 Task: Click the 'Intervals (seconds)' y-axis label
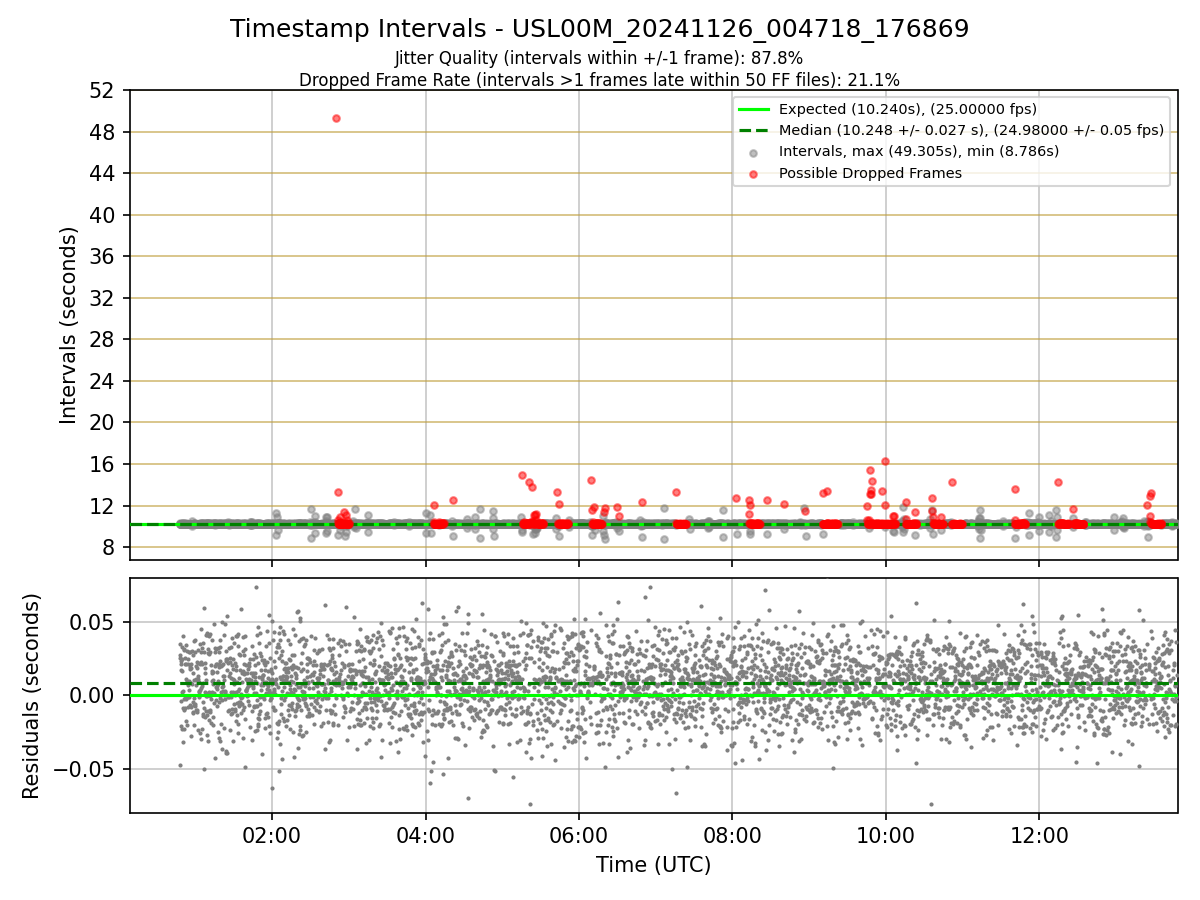click(68, 325)
